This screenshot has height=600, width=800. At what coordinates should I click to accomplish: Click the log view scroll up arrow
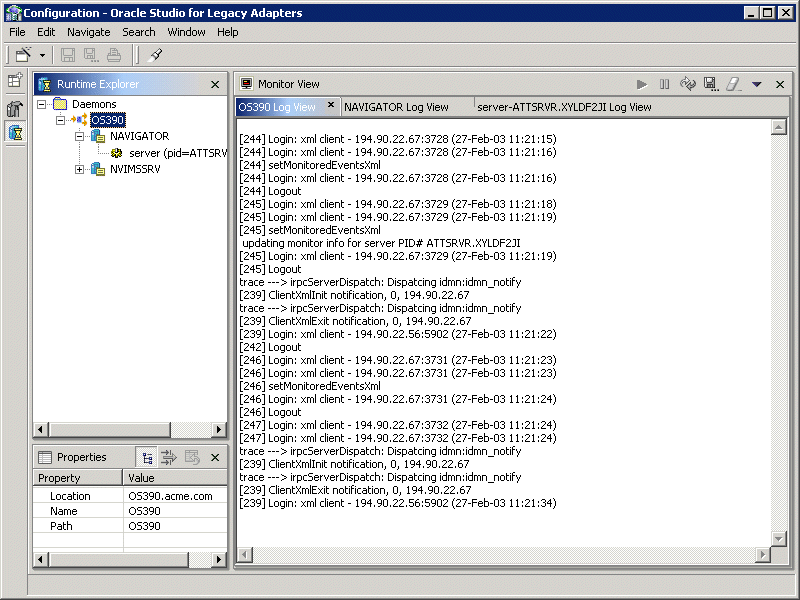(778, 127)
